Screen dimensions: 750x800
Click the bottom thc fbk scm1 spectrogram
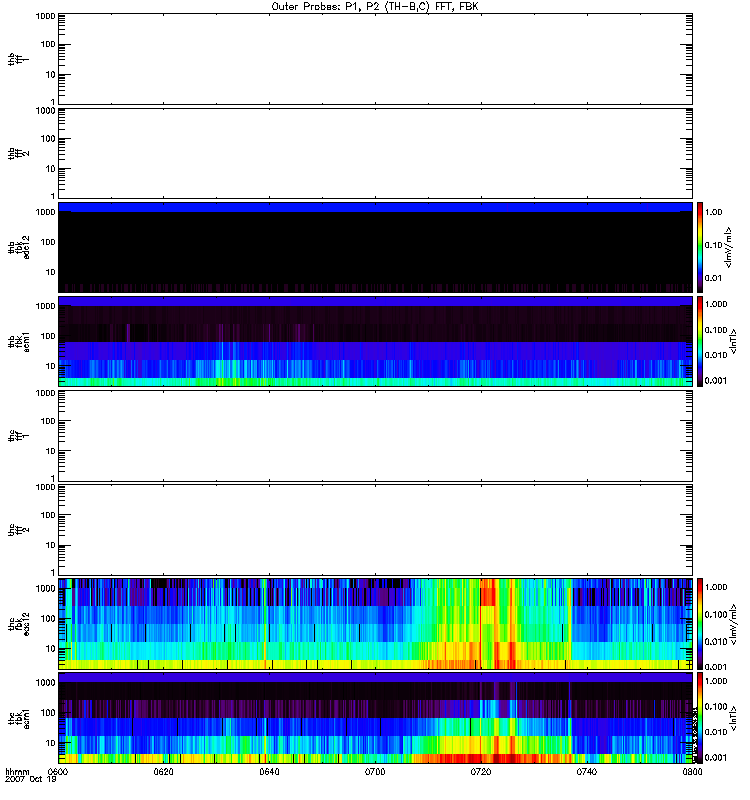(x=375, y=716)
